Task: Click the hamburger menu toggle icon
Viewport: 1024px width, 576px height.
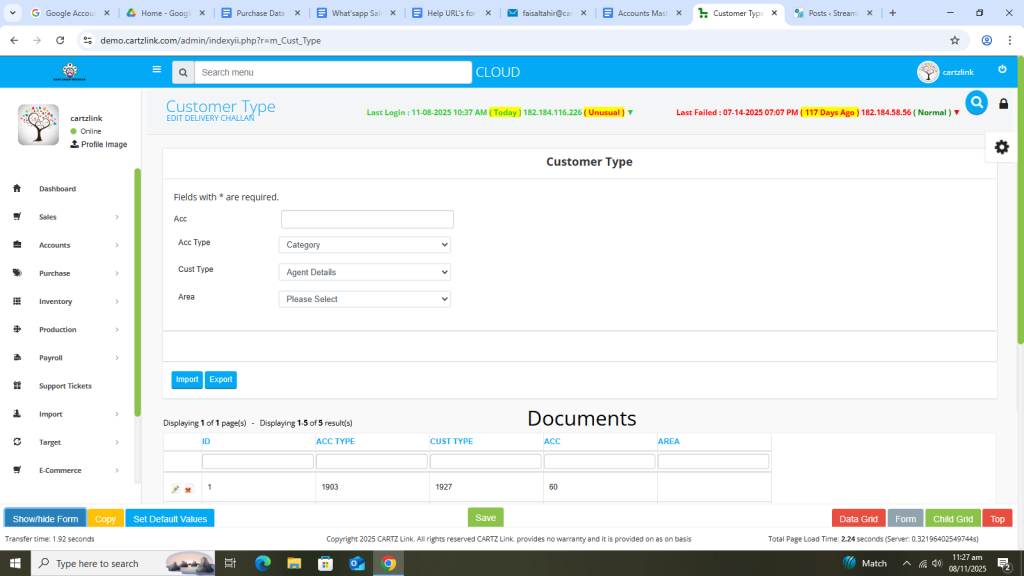Action: click(x=156, y=70)
